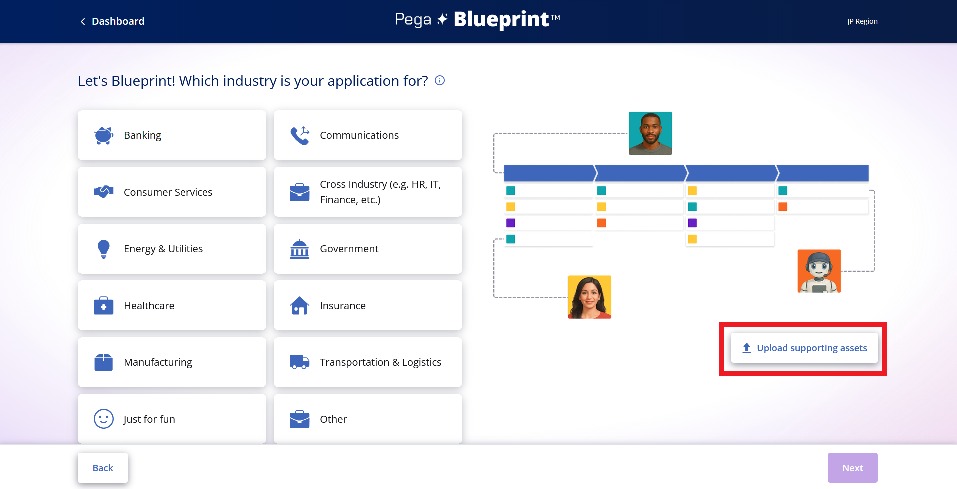Screen dimensions: 957x489
Task: Click the Just for fun smiley icon
Action: coord(103,419)
